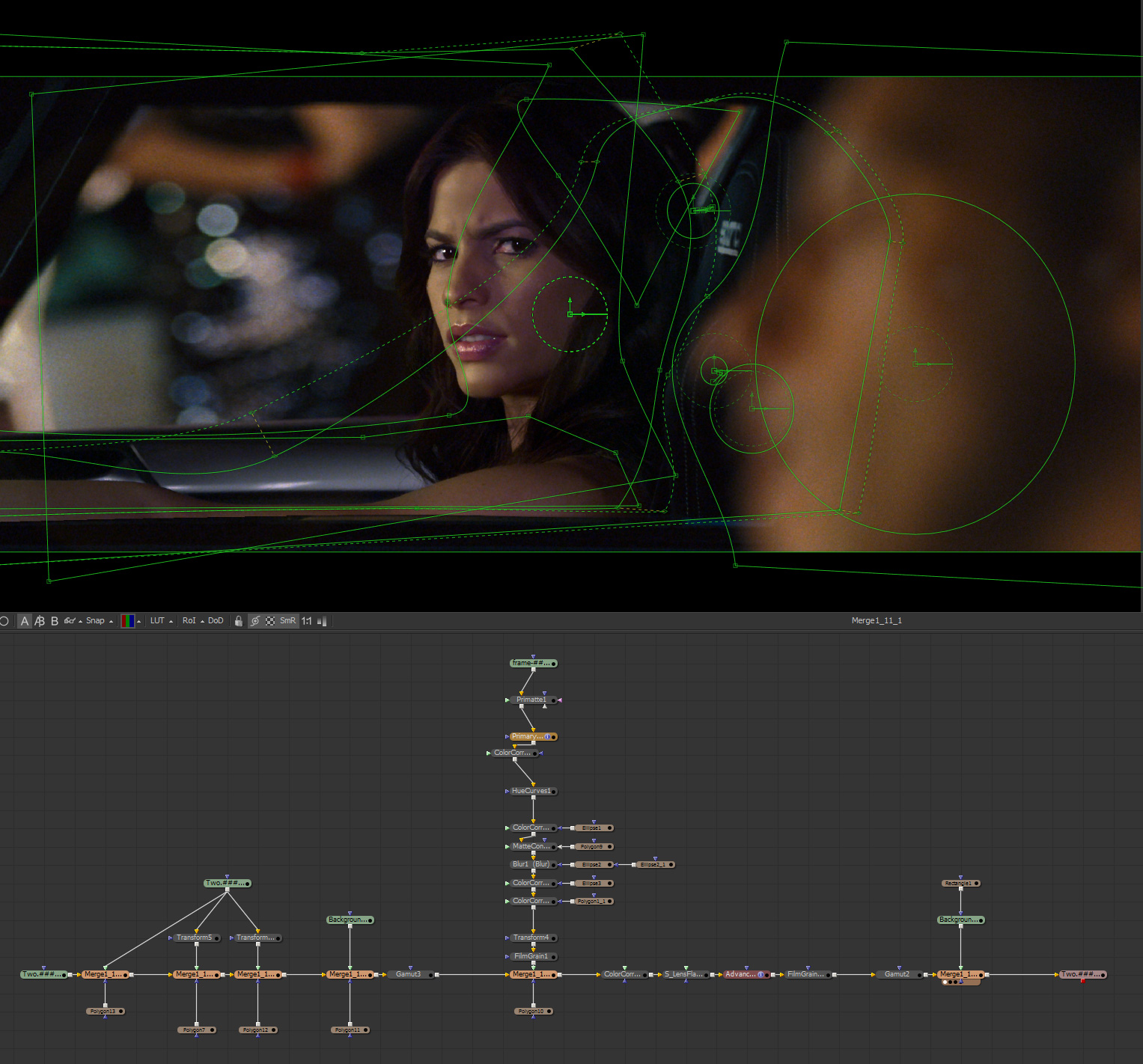Screen dimensions: 1143x1064
Task: Select the Polygon1_1 mask node
Action: (x=594, y=901)
